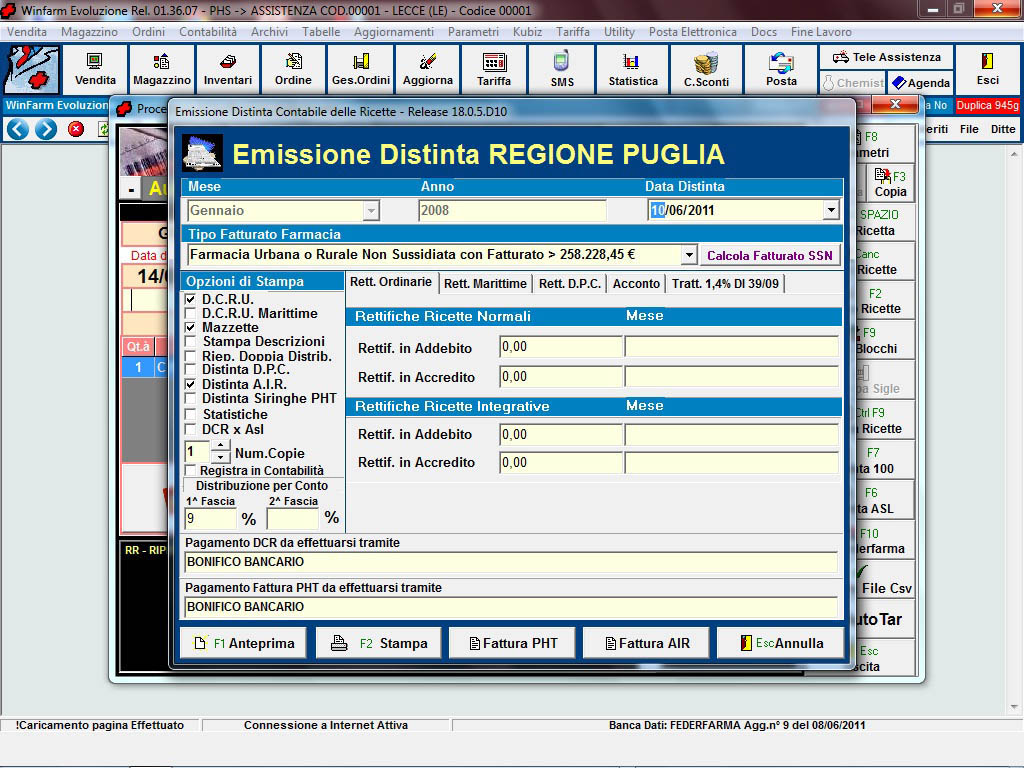Enable the D.C.R.U. Marittime checkbox
The height and width of the screenshot is (768, 1024).
(x=191, y=314)
